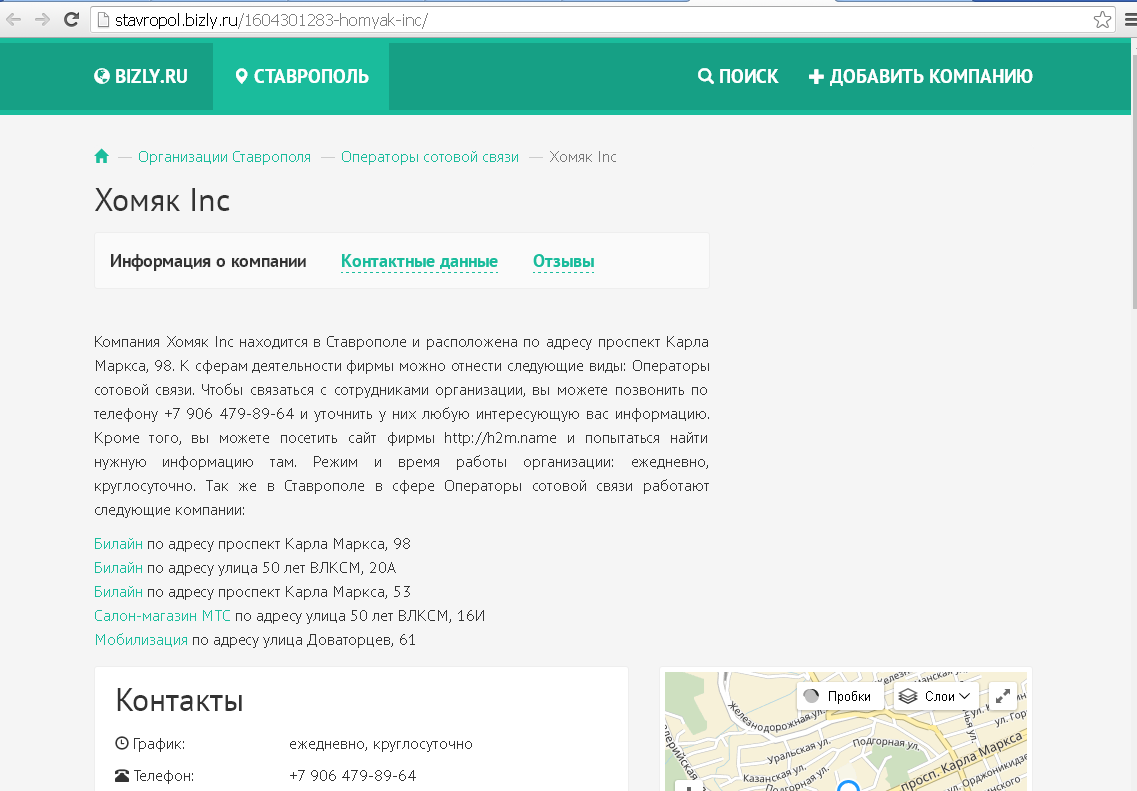Image resolution: width=1137 pixels, height=791 pixels.
Task: Click ДОБАВИТЬ КОМПАНИЮ button
Action: (x=920, y=77)
